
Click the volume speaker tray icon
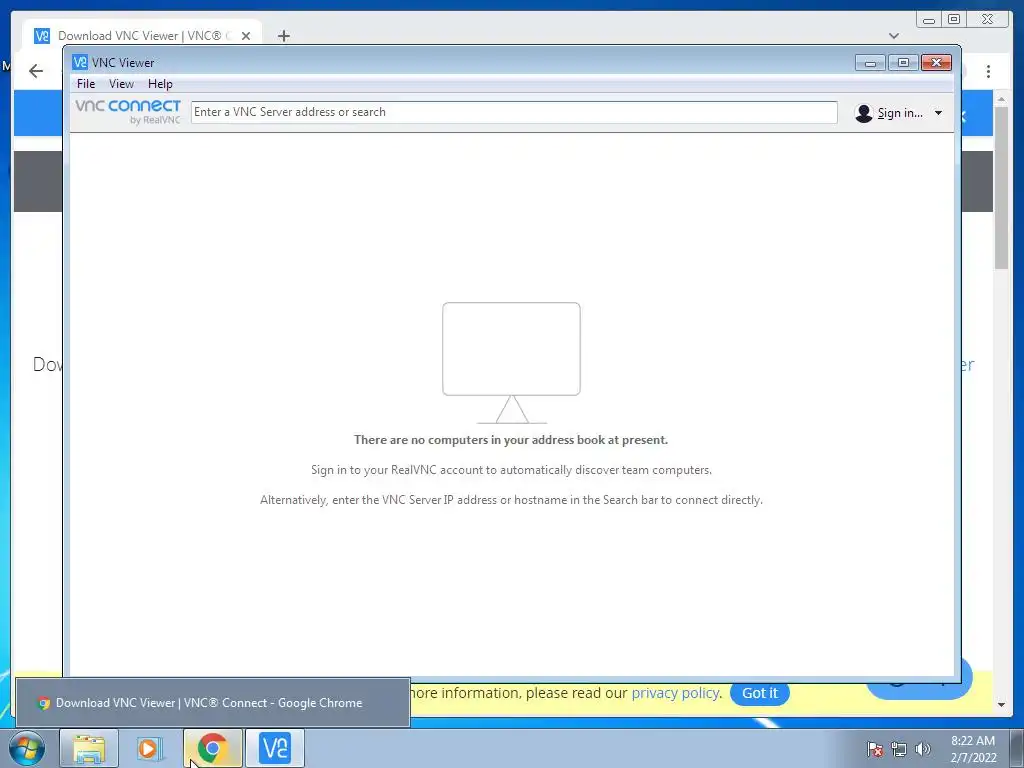pyautogui.click(x=923, y=749)
